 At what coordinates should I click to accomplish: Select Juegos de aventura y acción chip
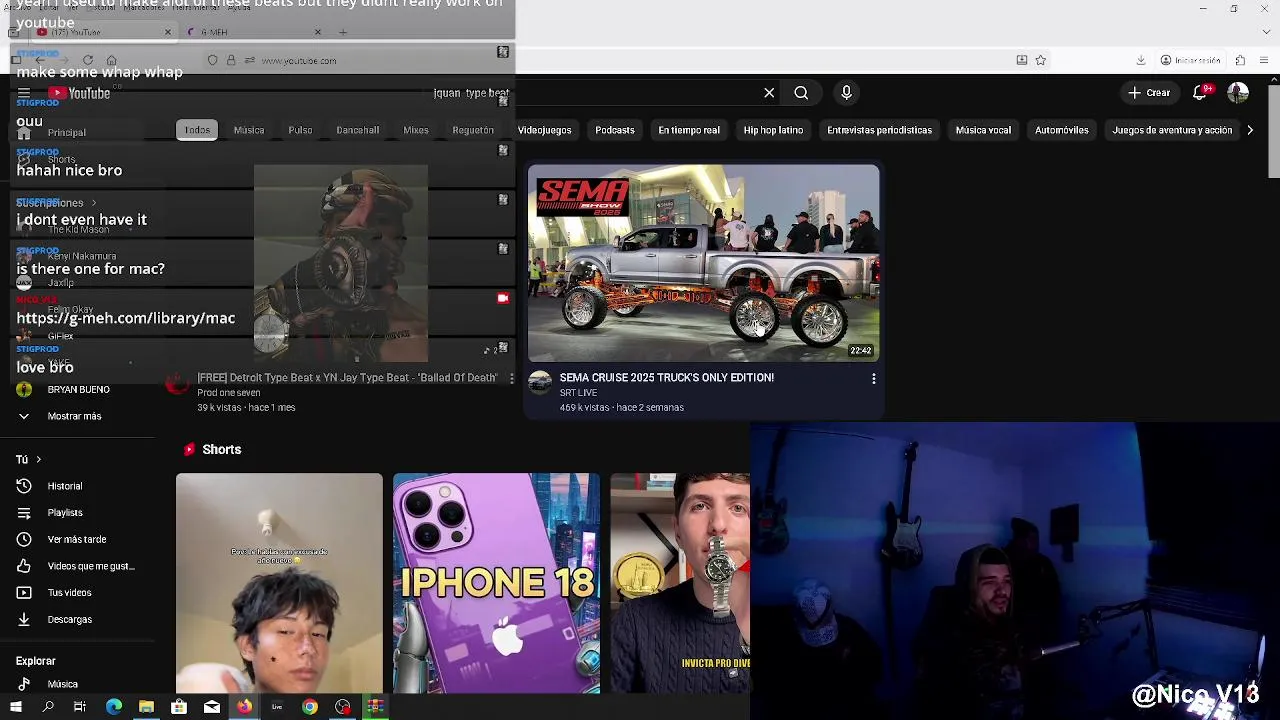click(1172, 130)
